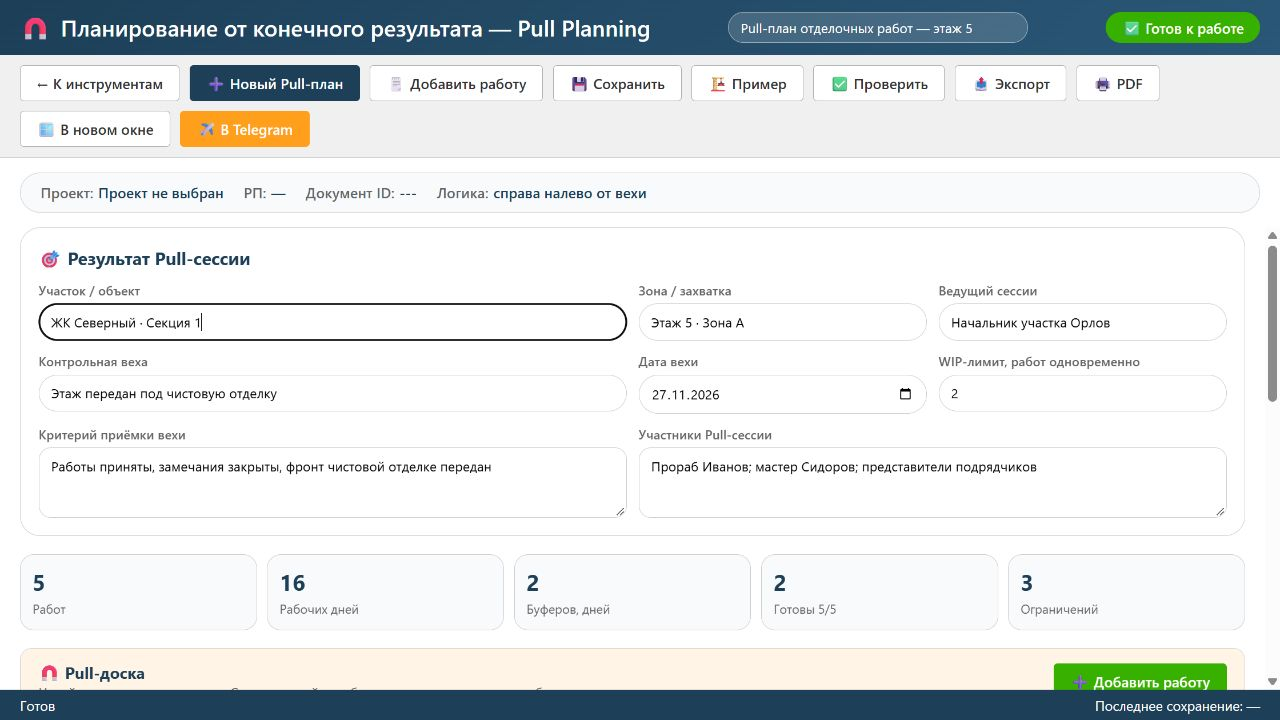Click the "Документ ID: ---" text
This screenshot has width=1280, height=720.
click(361, 193)
